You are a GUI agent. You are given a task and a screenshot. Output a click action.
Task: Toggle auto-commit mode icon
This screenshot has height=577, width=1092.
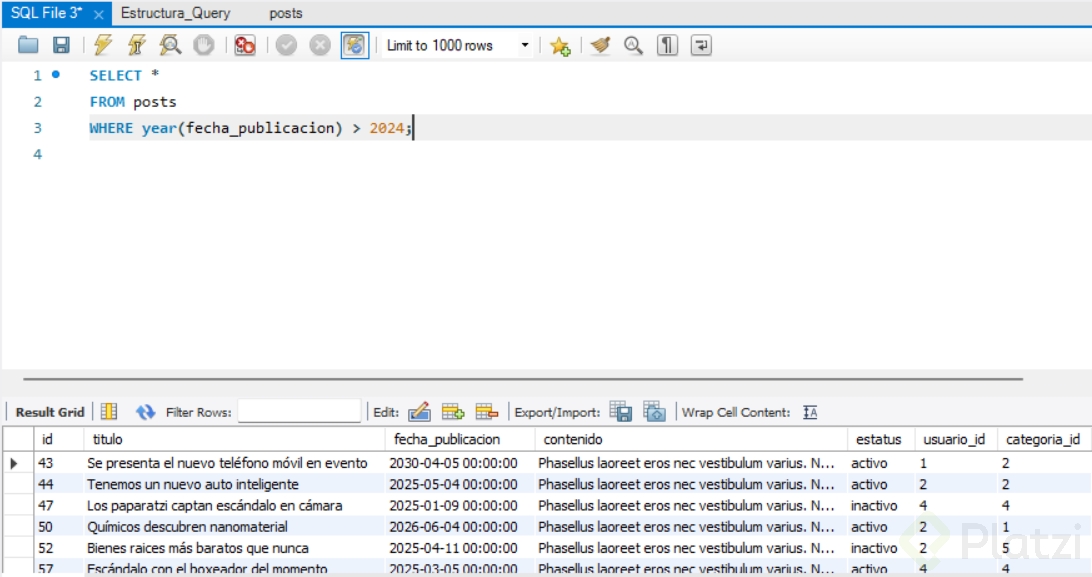point(354,45)
